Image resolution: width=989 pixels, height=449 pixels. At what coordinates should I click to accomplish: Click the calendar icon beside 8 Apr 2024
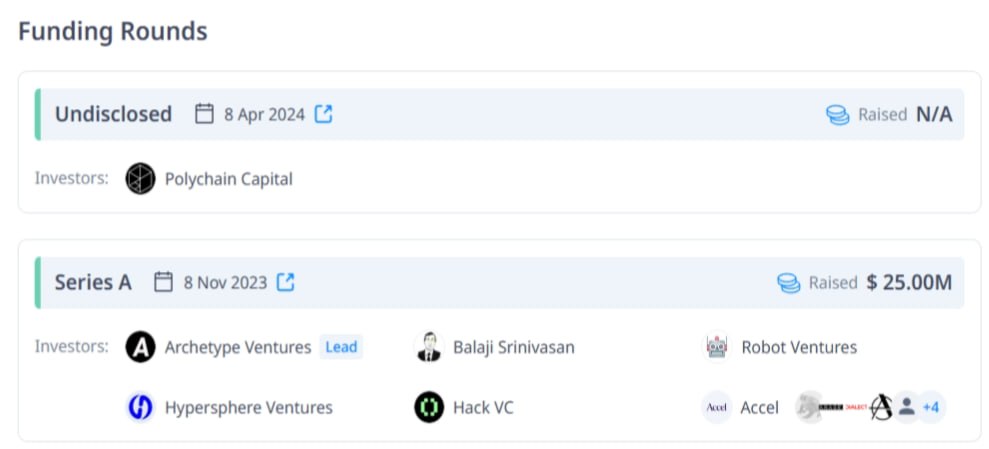click(x=204, y=114)
